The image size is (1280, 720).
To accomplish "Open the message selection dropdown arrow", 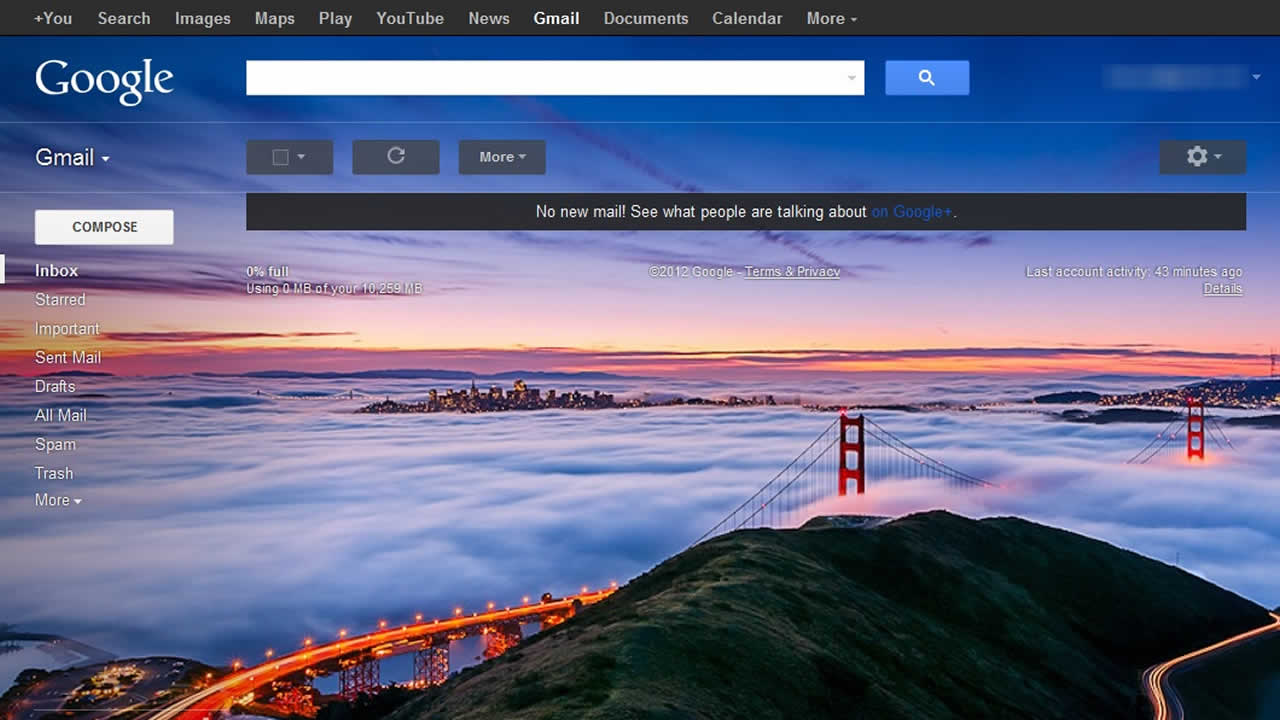I will [x=301, y=157].
